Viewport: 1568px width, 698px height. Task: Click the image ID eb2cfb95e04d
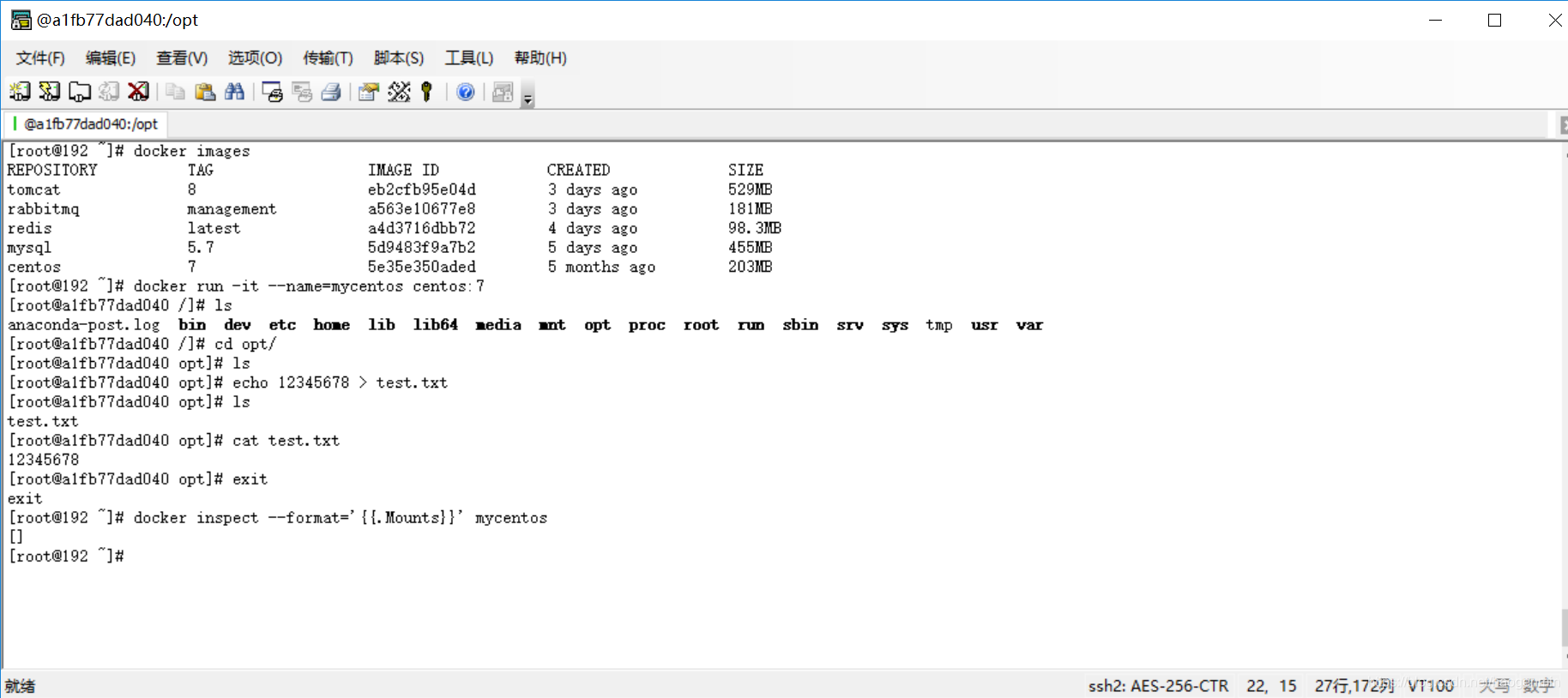pyautogui.click(x=421, y=190)
